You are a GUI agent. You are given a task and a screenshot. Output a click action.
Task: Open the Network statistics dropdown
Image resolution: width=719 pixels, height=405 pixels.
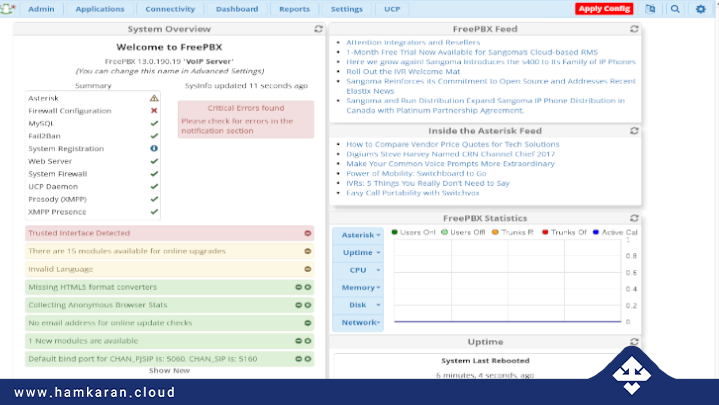point(358,322)
